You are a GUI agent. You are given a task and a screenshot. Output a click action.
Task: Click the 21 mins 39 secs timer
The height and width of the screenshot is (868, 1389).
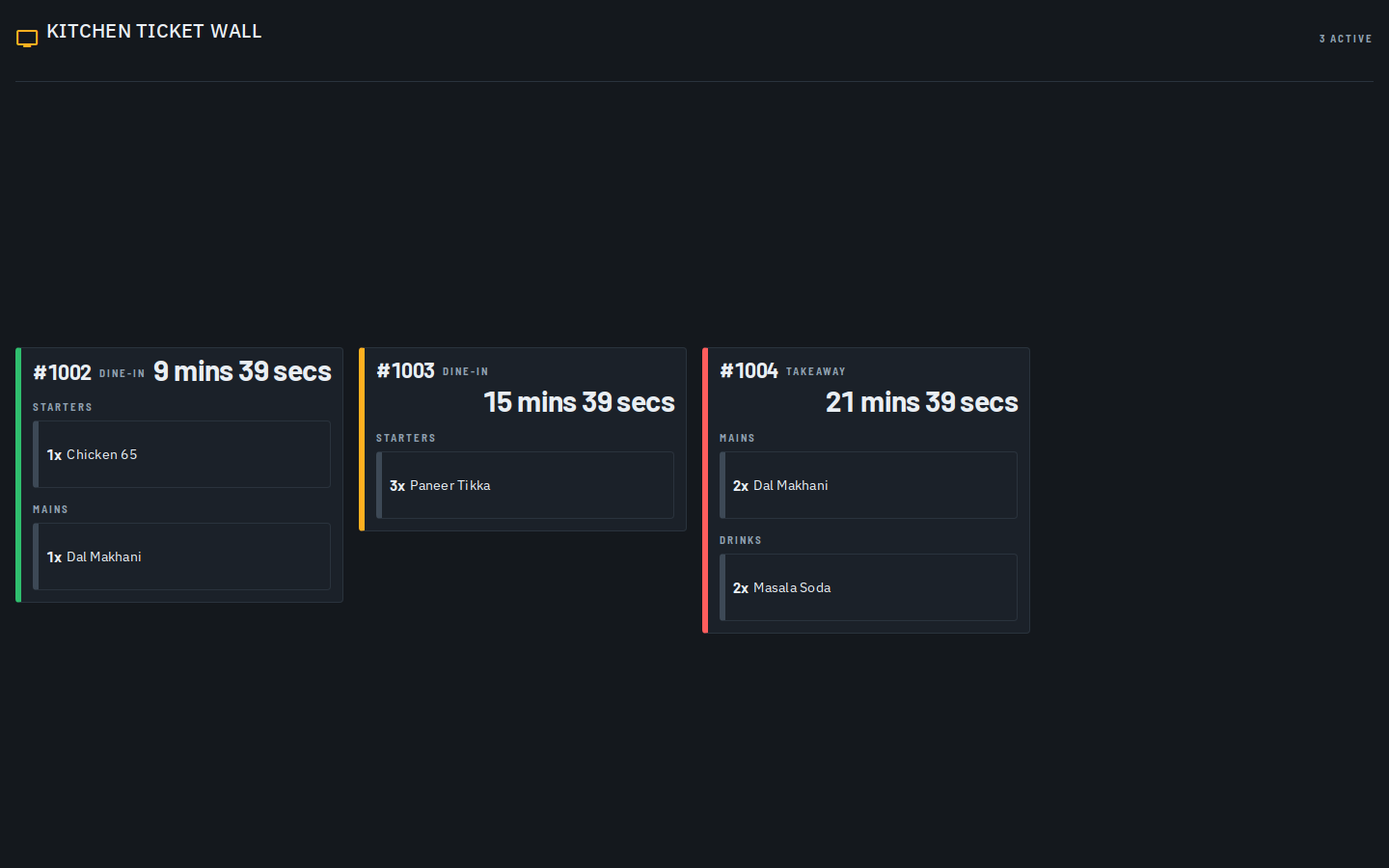tap(921, 402)
